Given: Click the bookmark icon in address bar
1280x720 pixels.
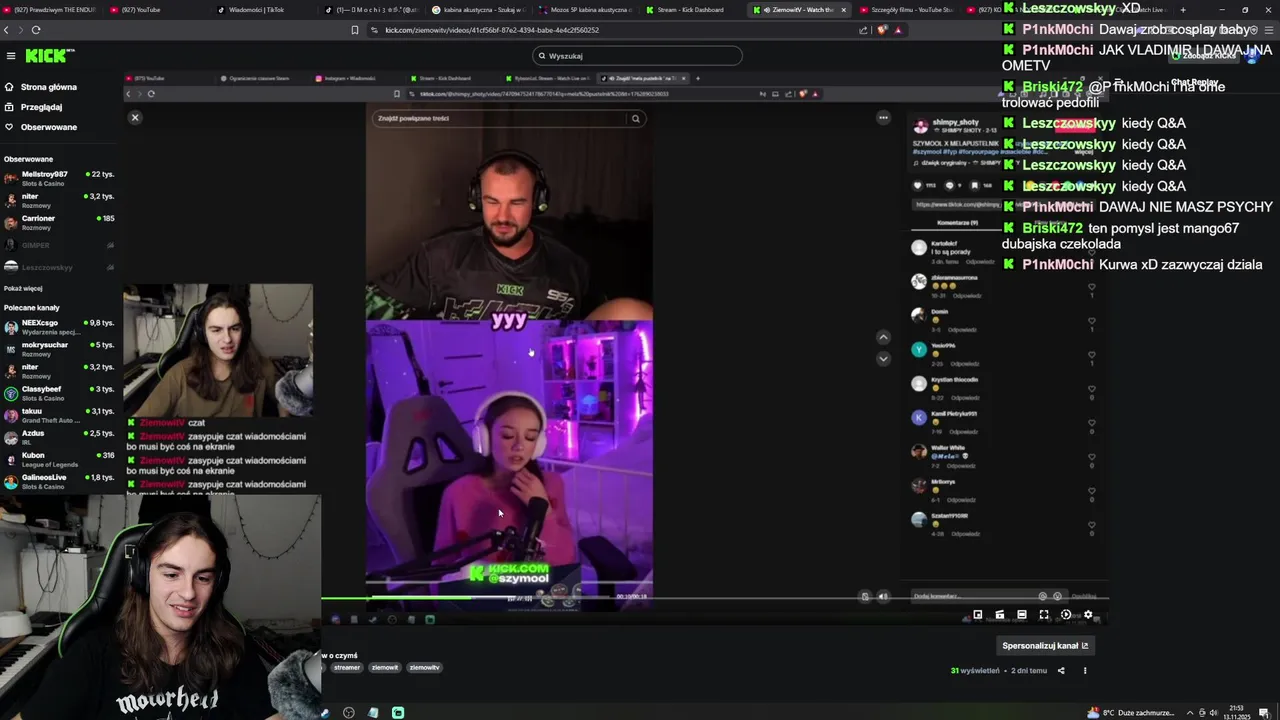Looking at the screenshot, I should pyautogui.click(x=354, y=30).
